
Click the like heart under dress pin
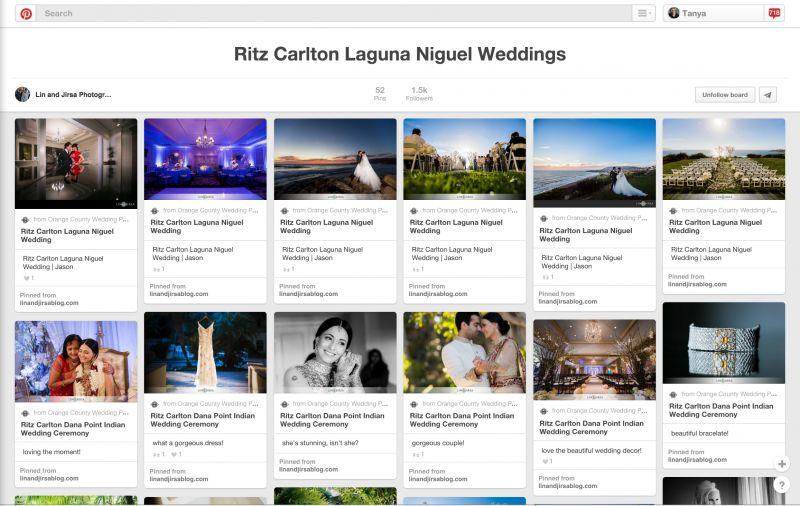176,454
